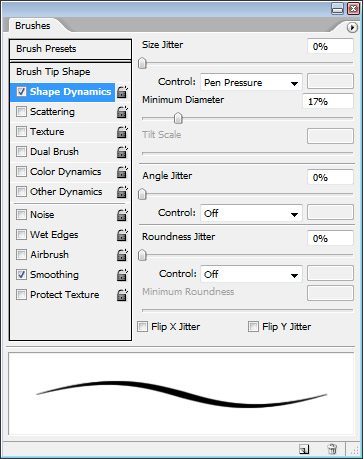This screenshot has width=364, height=459.
Task: Enable the Texture checkbox
Action: coord(21,131)
